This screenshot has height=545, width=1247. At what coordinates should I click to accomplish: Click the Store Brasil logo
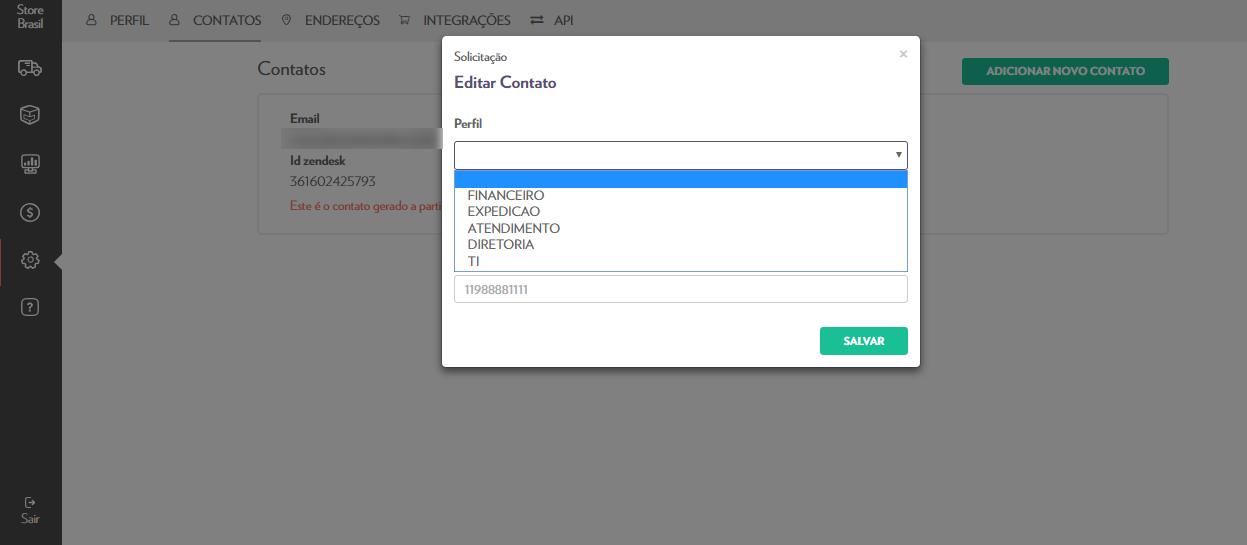coord(30,16)
